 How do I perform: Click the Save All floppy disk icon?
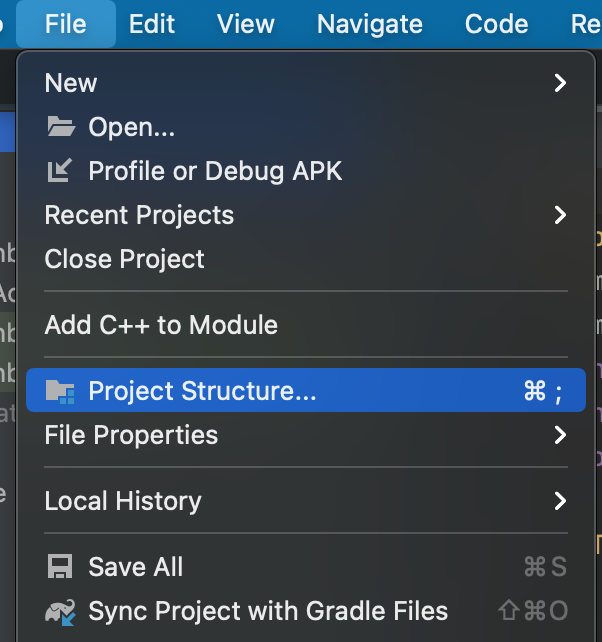61,567
